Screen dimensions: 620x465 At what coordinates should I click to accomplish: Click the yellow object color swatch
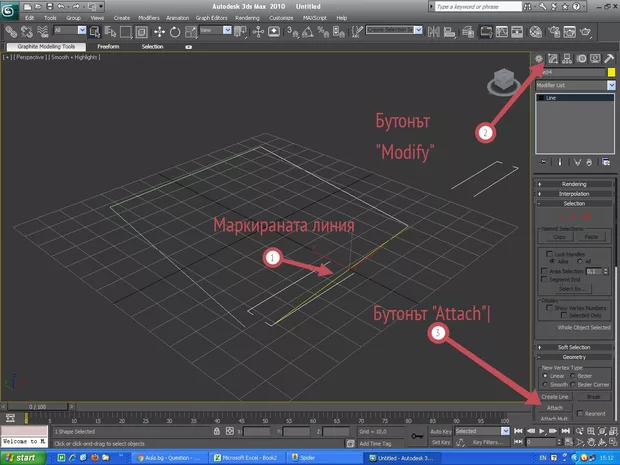(x=610, y=73)
